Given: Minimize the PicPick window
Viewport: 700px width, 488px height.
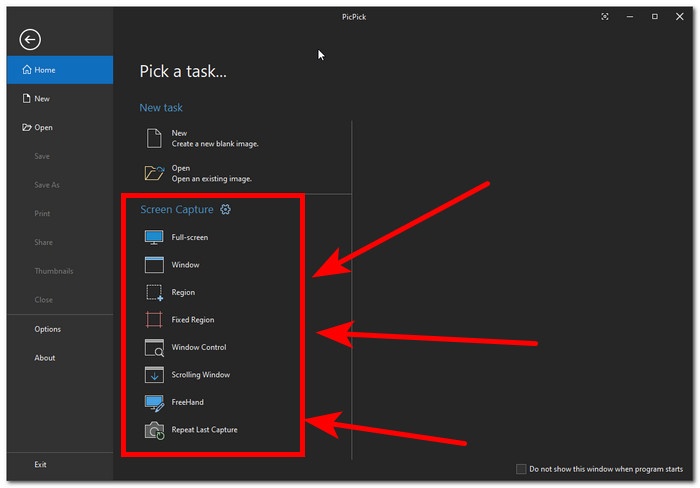Looking at the screenshot, I should [x=629, y=17].
